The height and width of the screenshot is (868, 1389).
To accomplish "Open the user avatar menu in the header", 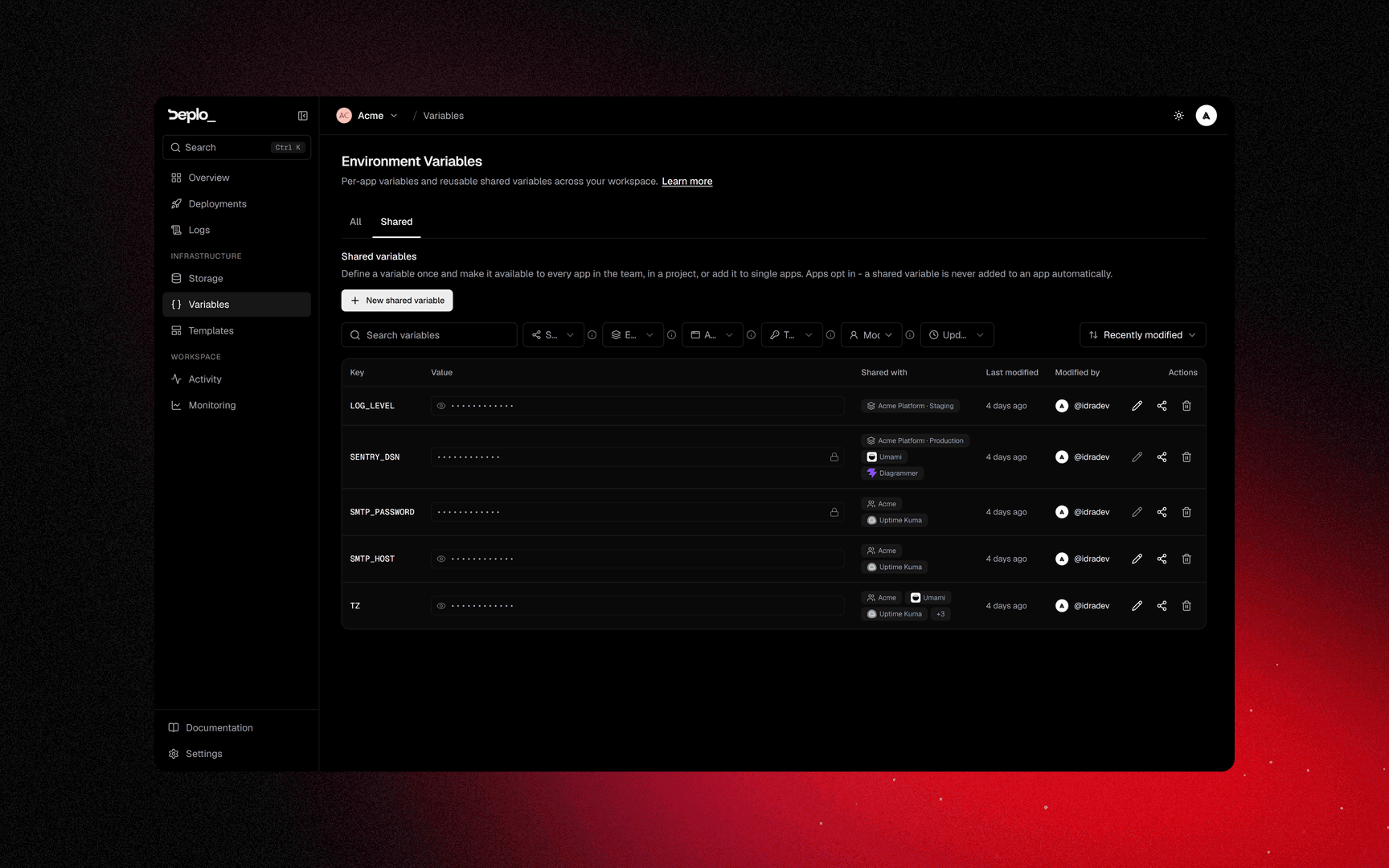I will pos(1206,116).
